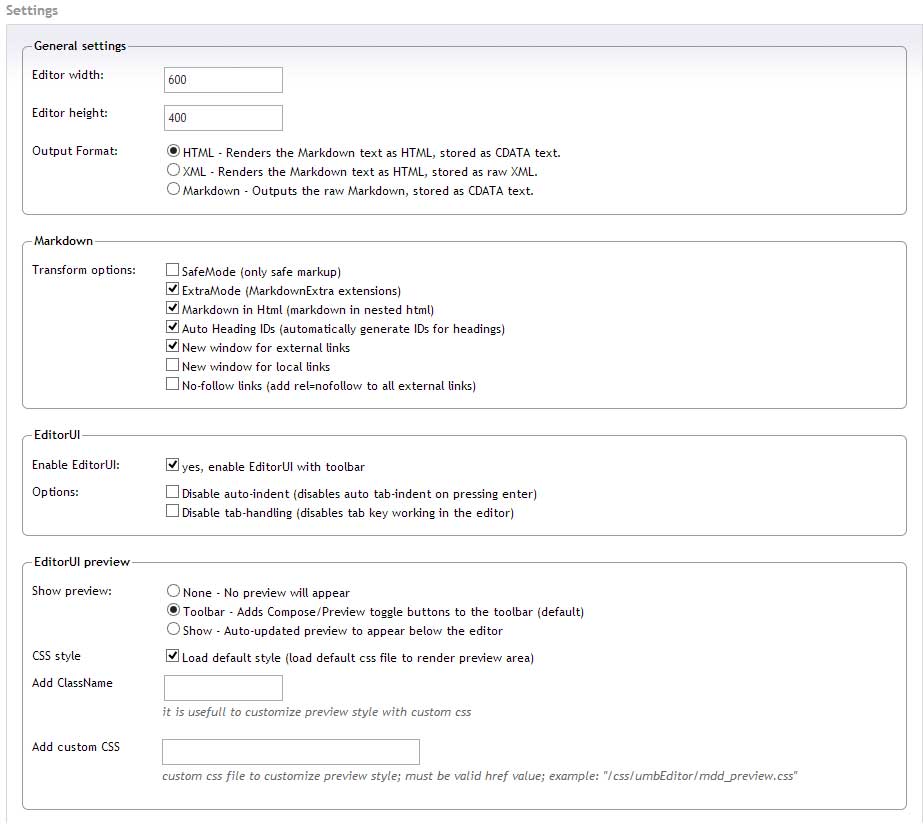Select None preview radio button
The width and height of the screenshot is (923, 827).
click(x=173, y=590)
